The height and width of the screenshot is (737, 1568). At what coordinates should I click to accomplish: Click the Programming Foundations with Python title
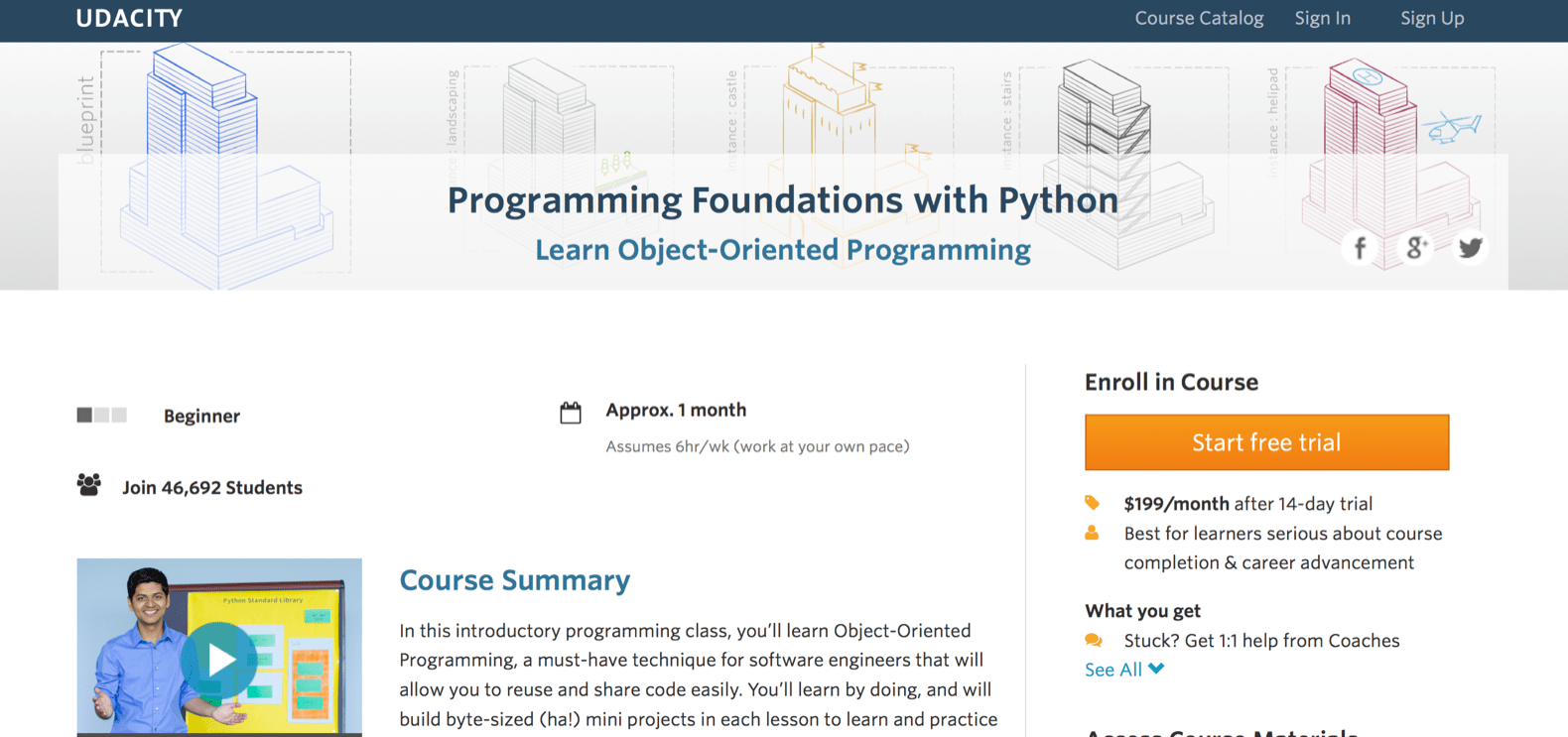[x=783, y=200]
